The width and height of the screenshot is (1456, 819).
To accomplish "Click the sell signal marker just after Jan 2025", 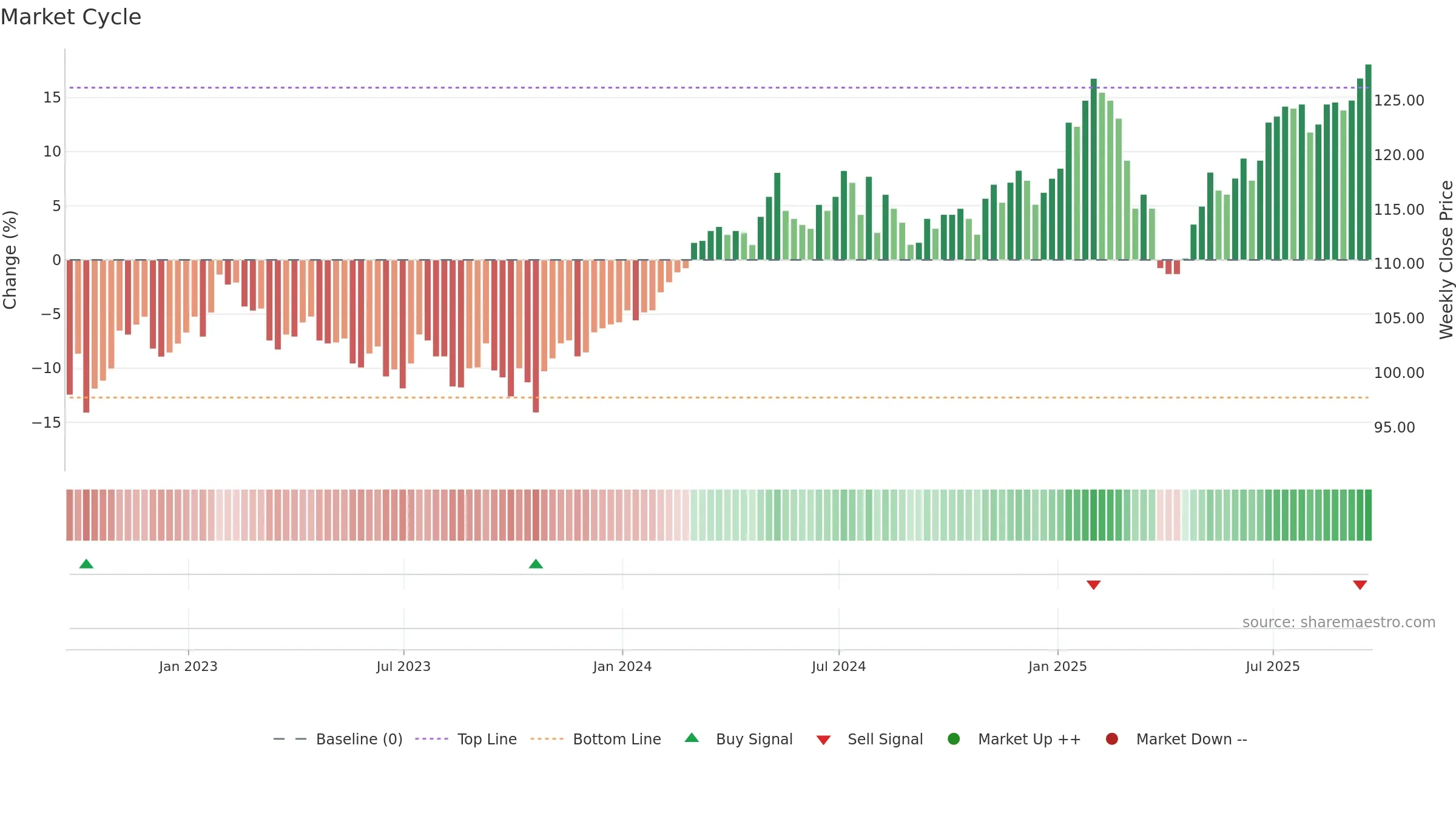I will tap(1094, 585).
